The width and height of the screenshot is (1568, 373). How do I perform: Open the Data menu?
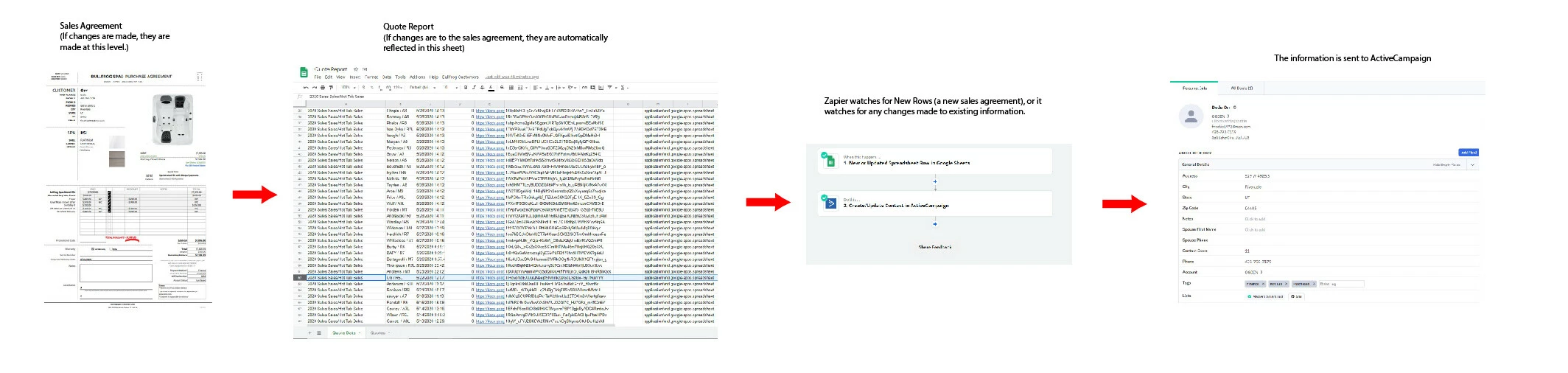click(x=387, y=77)
